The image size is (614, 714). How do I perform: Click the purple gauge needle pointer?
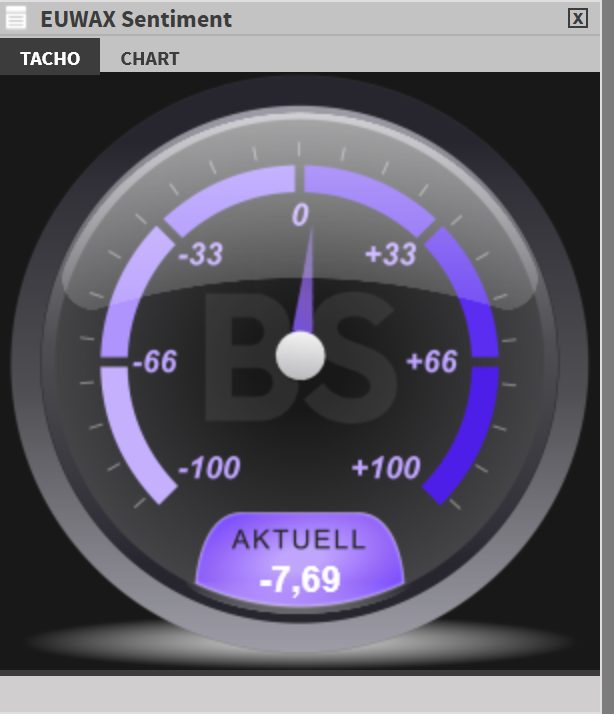click(x=305, y=280)
